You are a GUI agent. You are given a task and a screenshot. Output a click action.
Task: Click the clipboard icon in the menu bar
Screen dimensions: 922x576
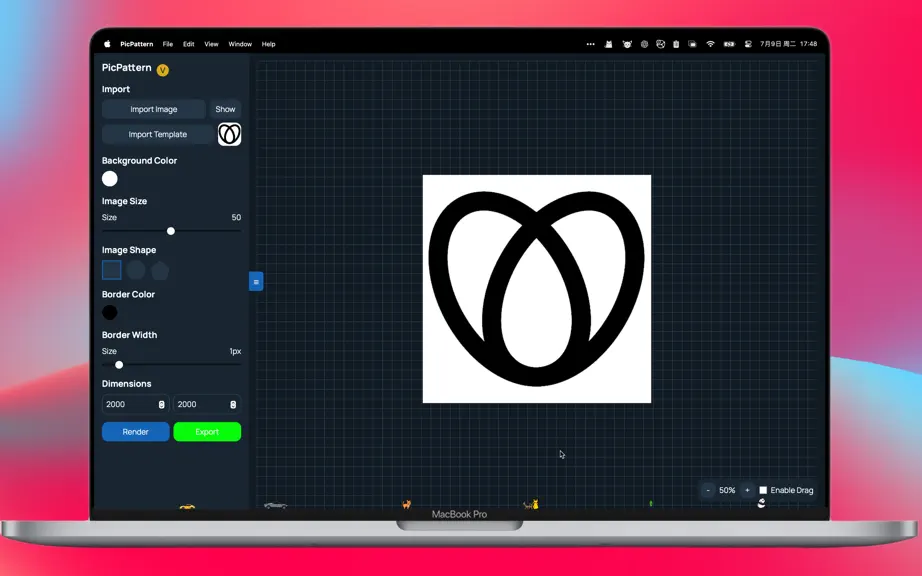point(676,44)
